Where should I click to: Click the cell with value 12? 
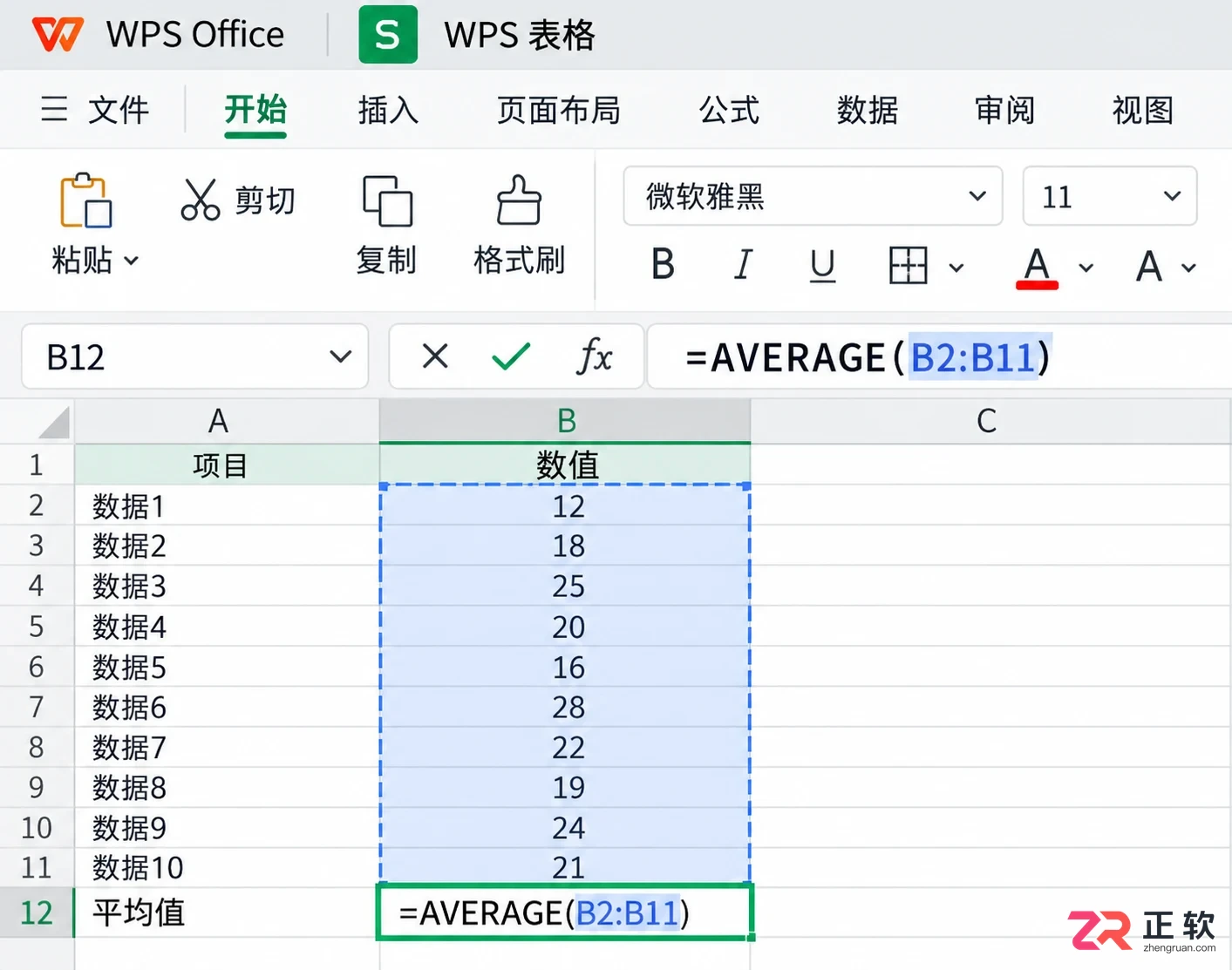pyautogui.click(x=565, y=505)
